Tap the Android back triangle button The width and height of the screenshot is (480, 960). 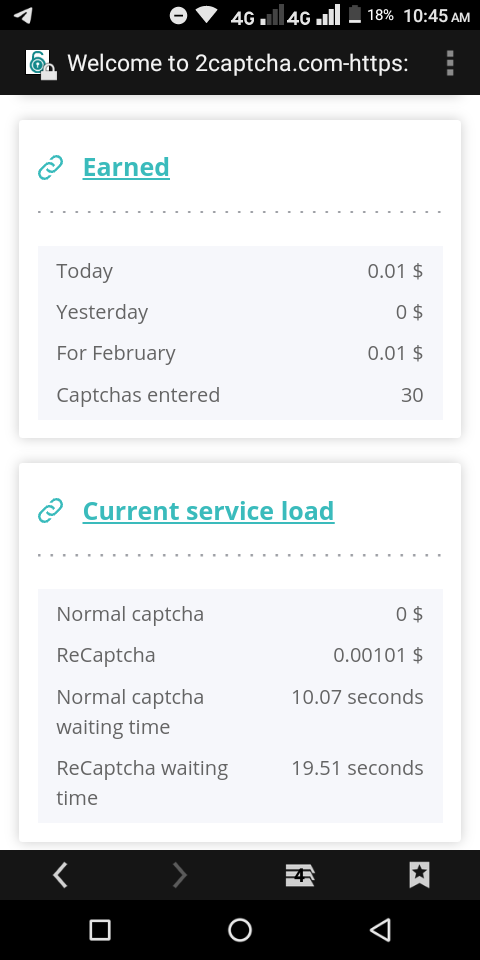pyautogui.click(x=380, y=930)
